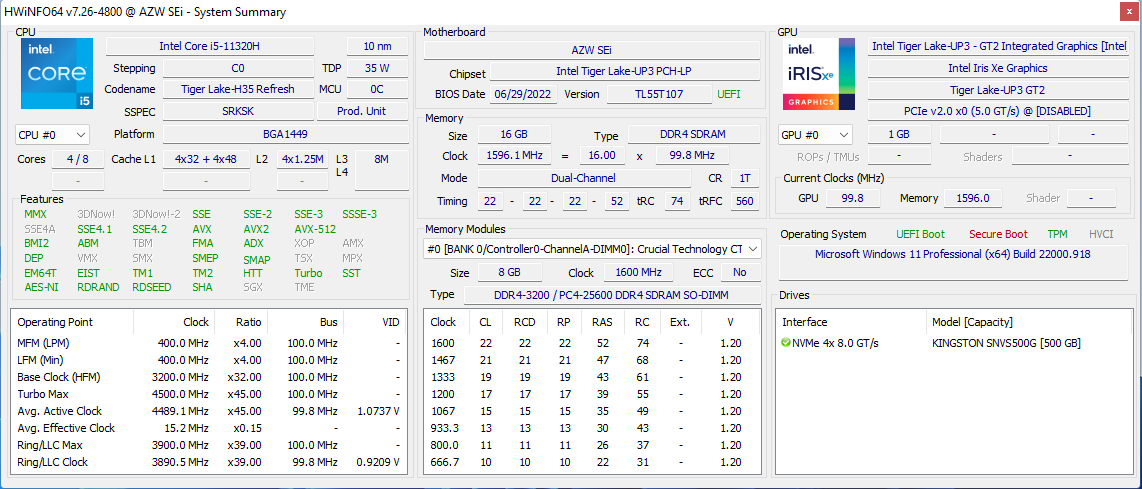Click the Avg. Active Clock row
The height and width of the screenshot is (489, 1142).
pos(209,411)
